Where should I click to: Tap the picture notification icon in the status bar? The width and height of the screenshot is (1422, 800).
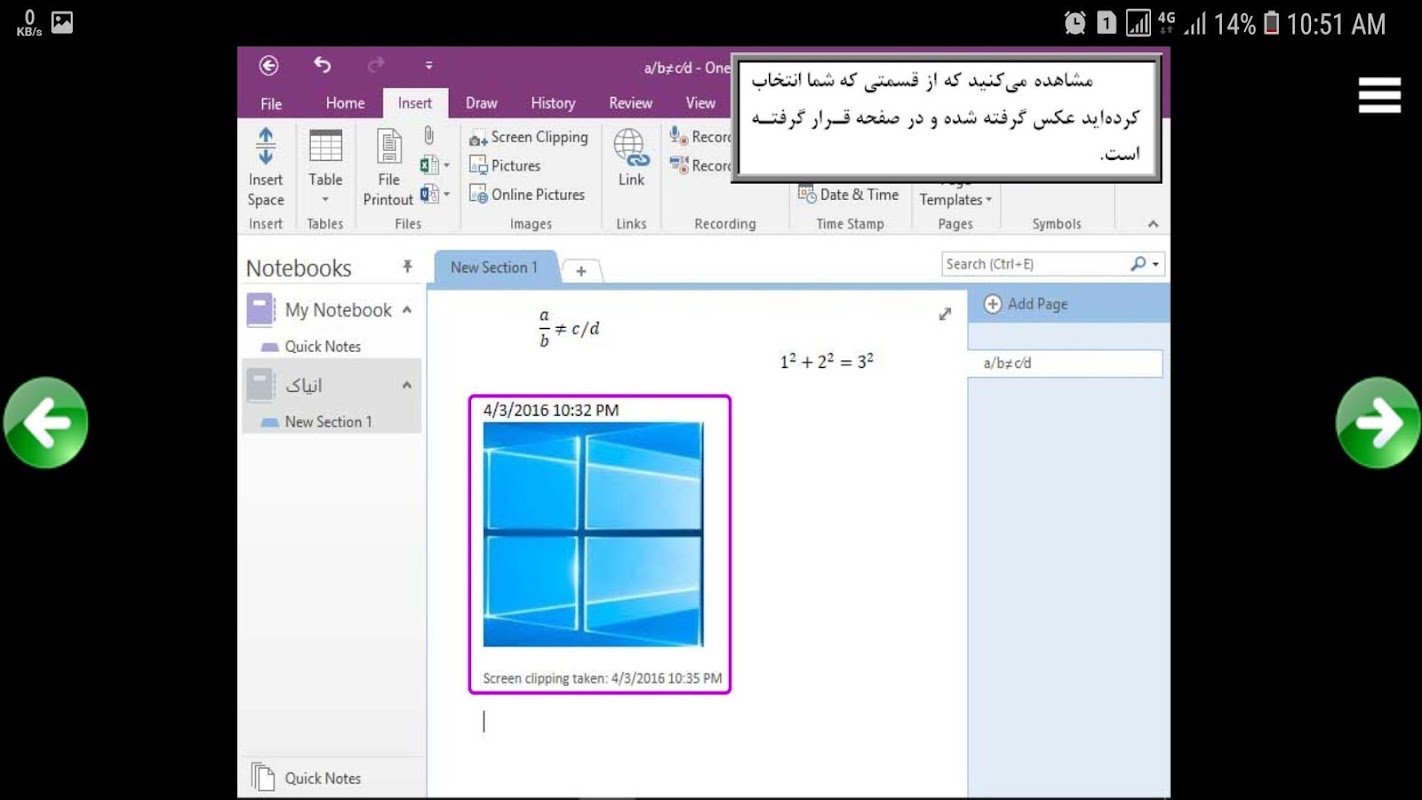(62, 22)
